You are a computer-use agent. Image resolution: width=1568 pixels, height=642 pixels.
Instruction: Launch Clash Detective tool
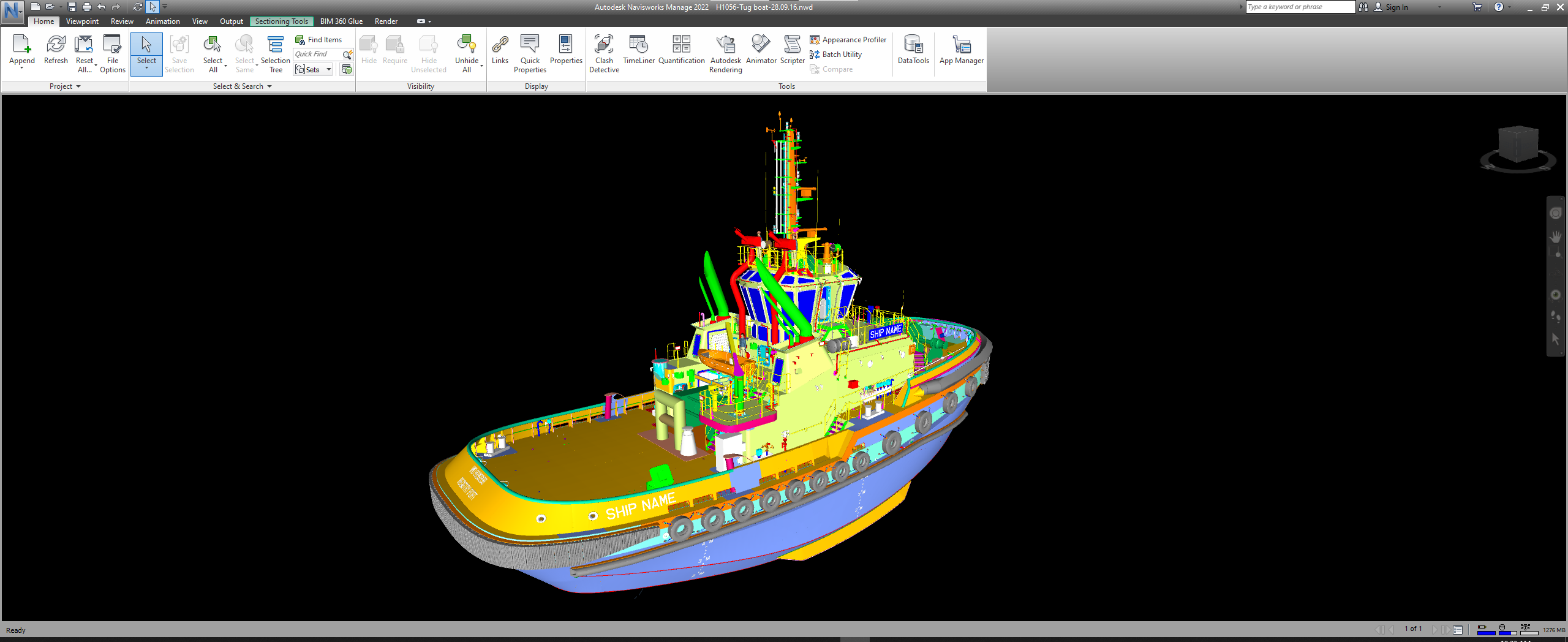[604, 54]
